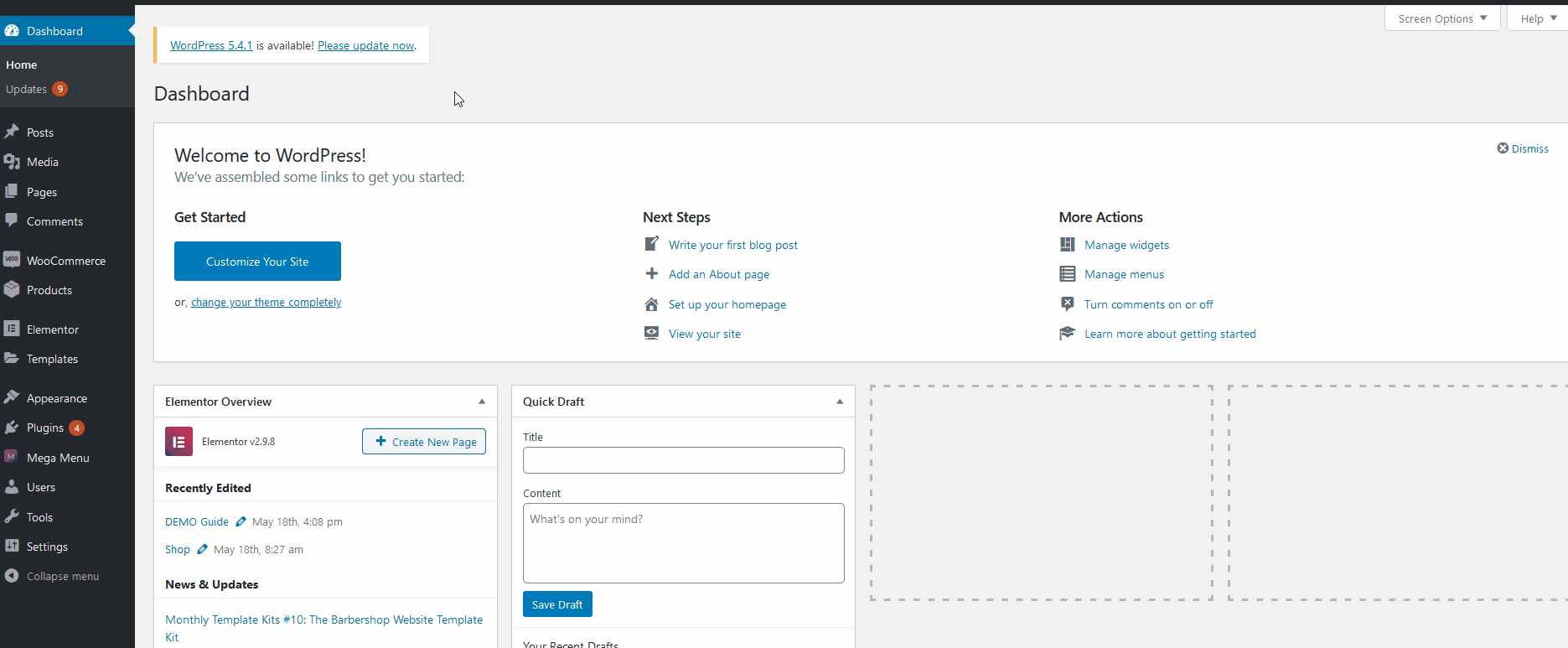Click the write blog post edit icon
Screen dimensions: 1568x648
(651, 244)
